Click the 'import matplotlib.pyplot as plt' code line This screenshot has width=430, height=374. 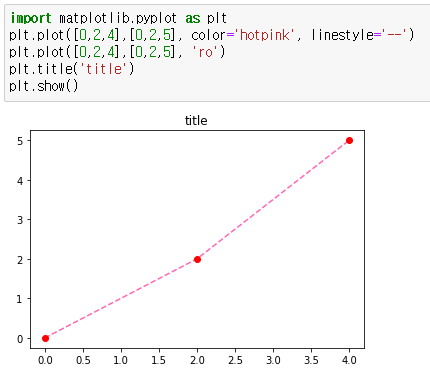(x=118, y=18)
